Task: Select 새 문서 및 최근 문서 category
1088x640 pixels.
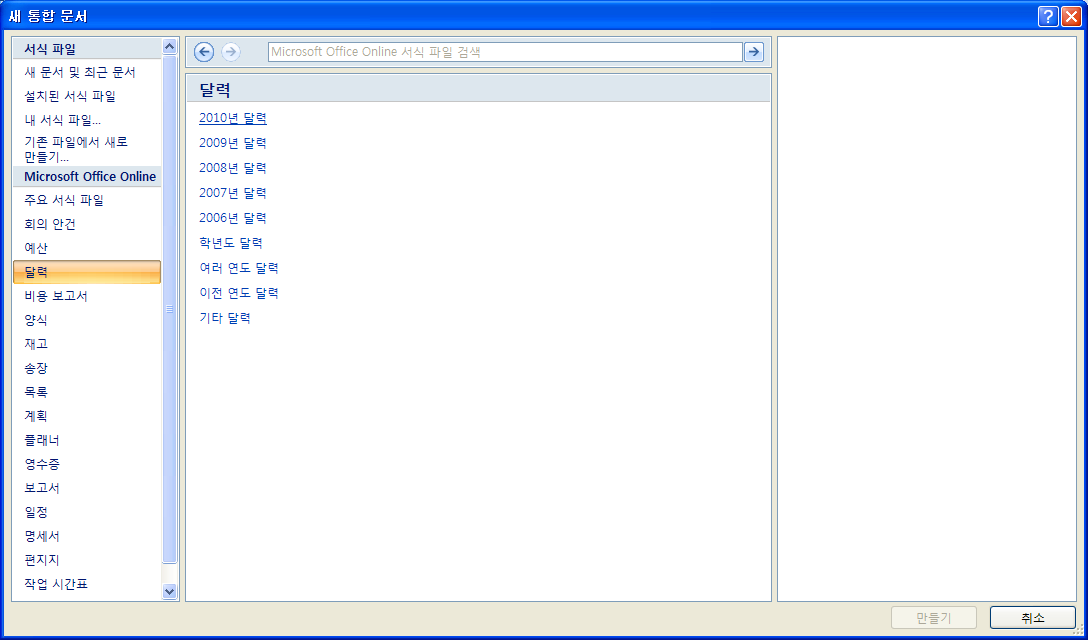Action: 87,72
